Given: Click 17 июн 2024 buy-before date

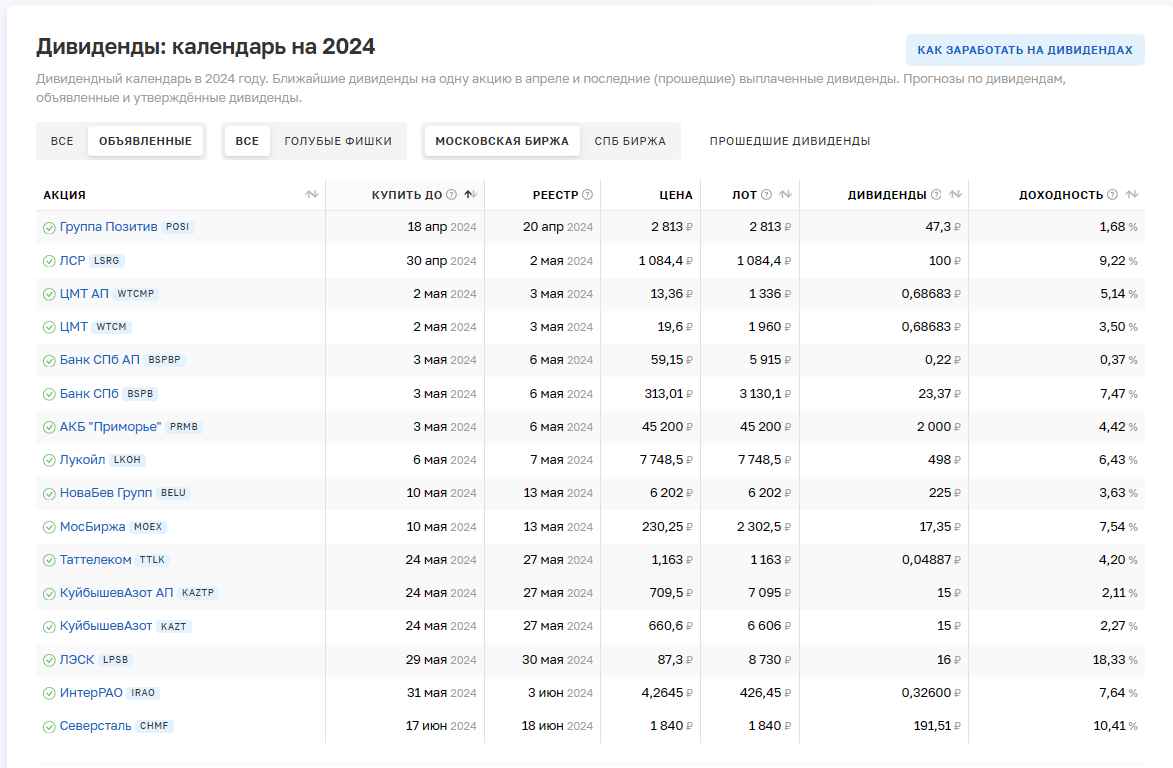Looking at the screenshot, I should pyautogui.click(x=441, y=725).
